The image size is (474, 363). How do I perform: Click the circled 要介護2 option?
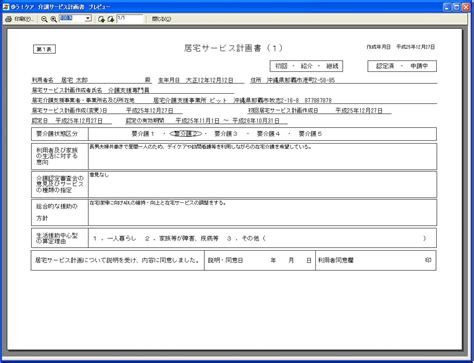coord(186,134)
